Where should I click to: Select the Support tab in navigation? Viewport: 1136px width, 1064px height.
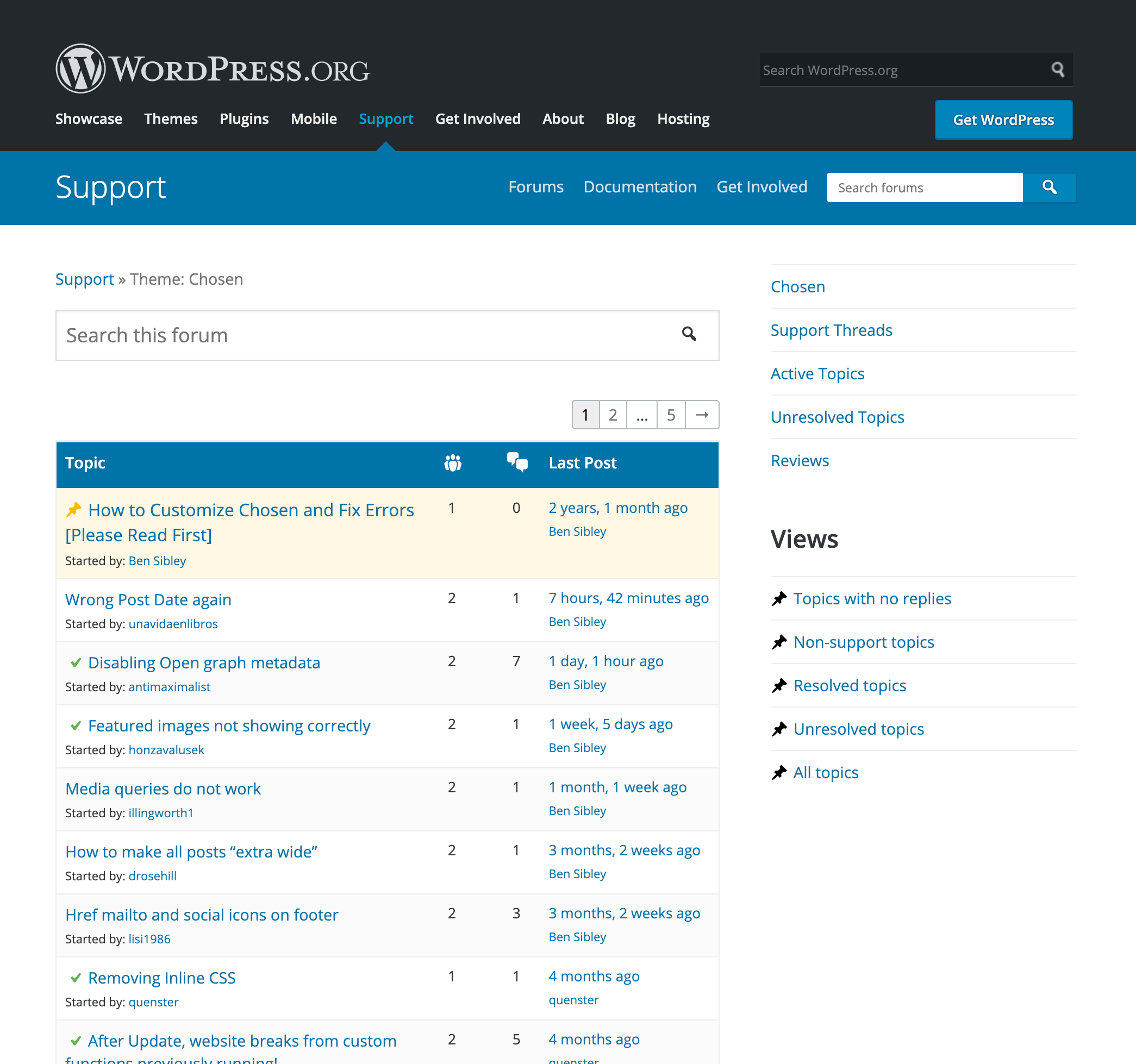386,119
